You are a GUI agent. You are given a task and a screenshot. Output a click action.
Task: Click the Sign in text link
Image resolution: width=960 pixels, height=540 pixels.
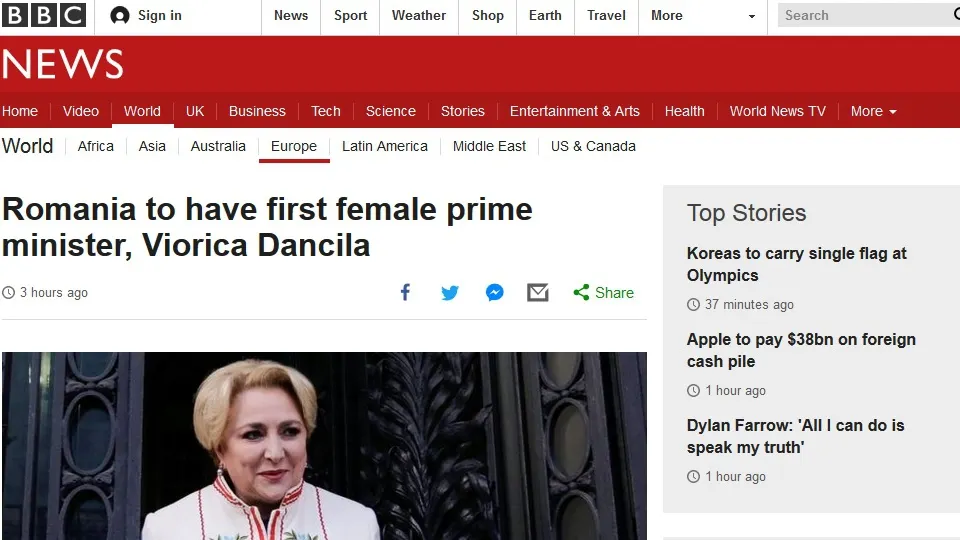pos(160,15)
